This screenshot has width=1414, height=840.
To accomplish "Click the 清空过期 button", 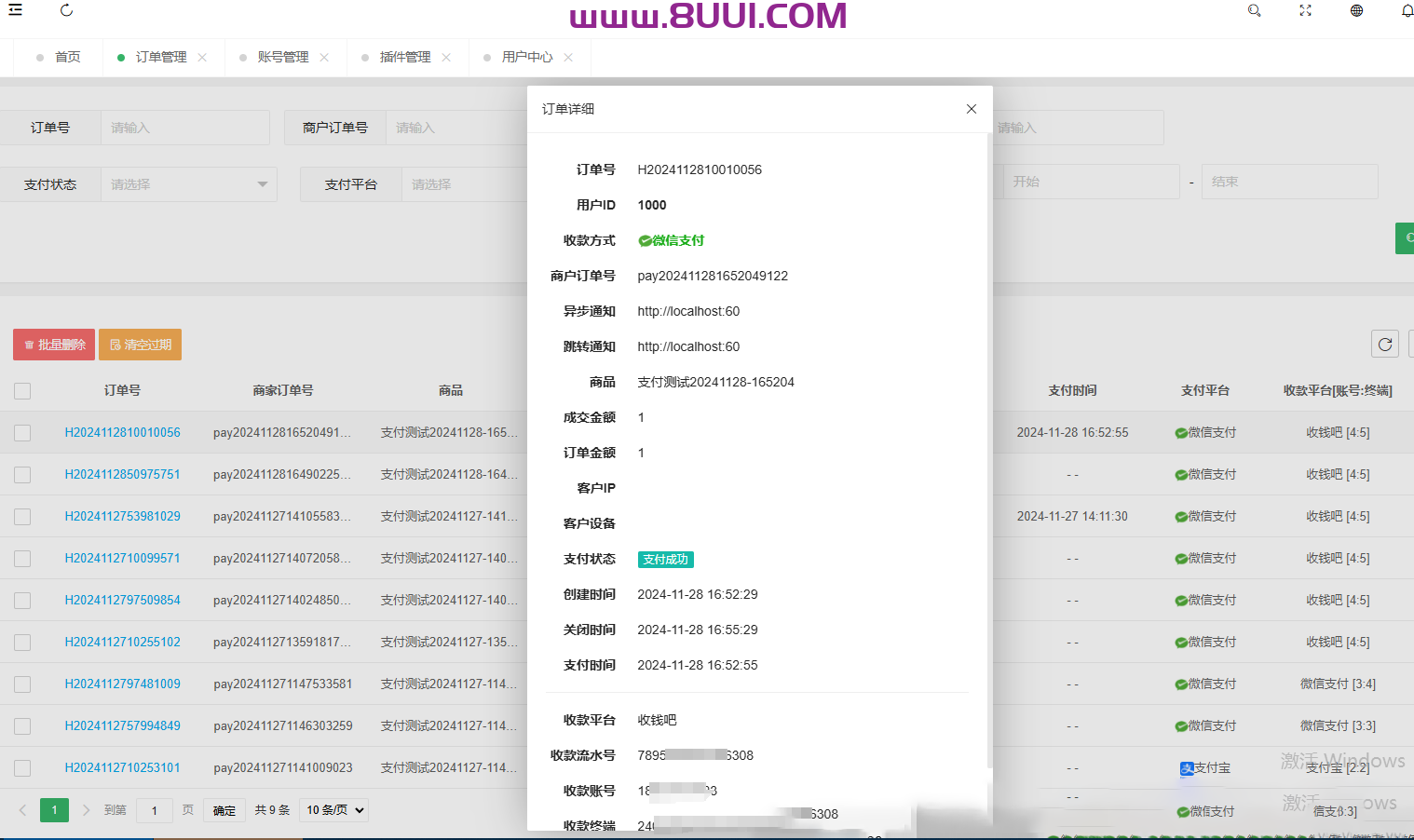I will 140,344.
